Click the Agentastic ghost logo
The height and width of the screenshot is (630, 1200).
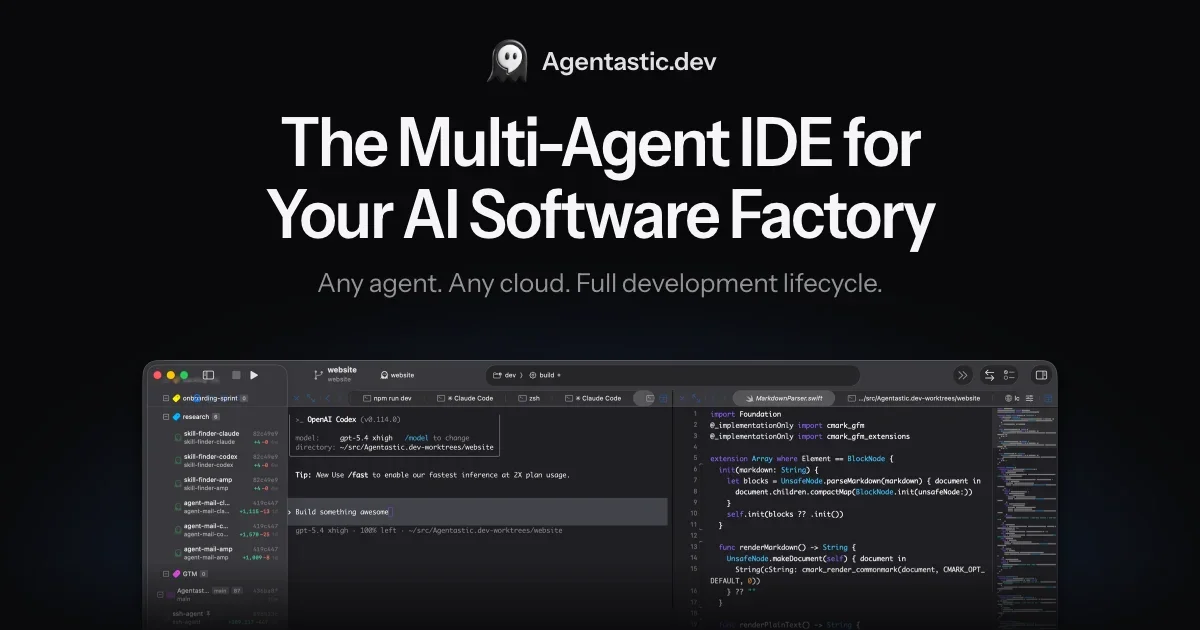pyautogui.click(x=507, y=61)
